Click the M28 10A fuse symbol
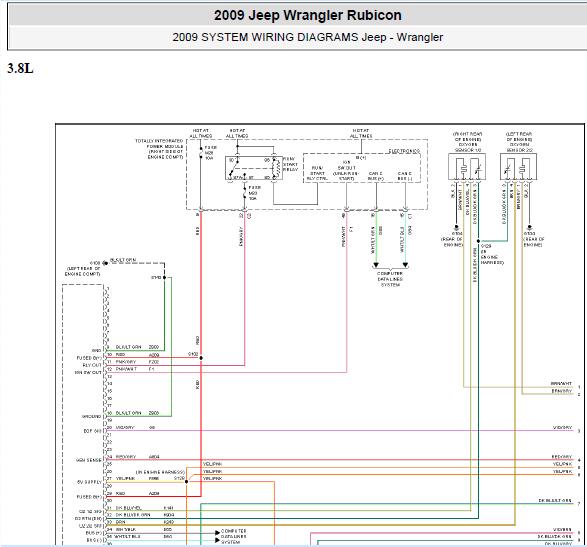The width and height of the screenshot is (587, 547). (201, 152)
